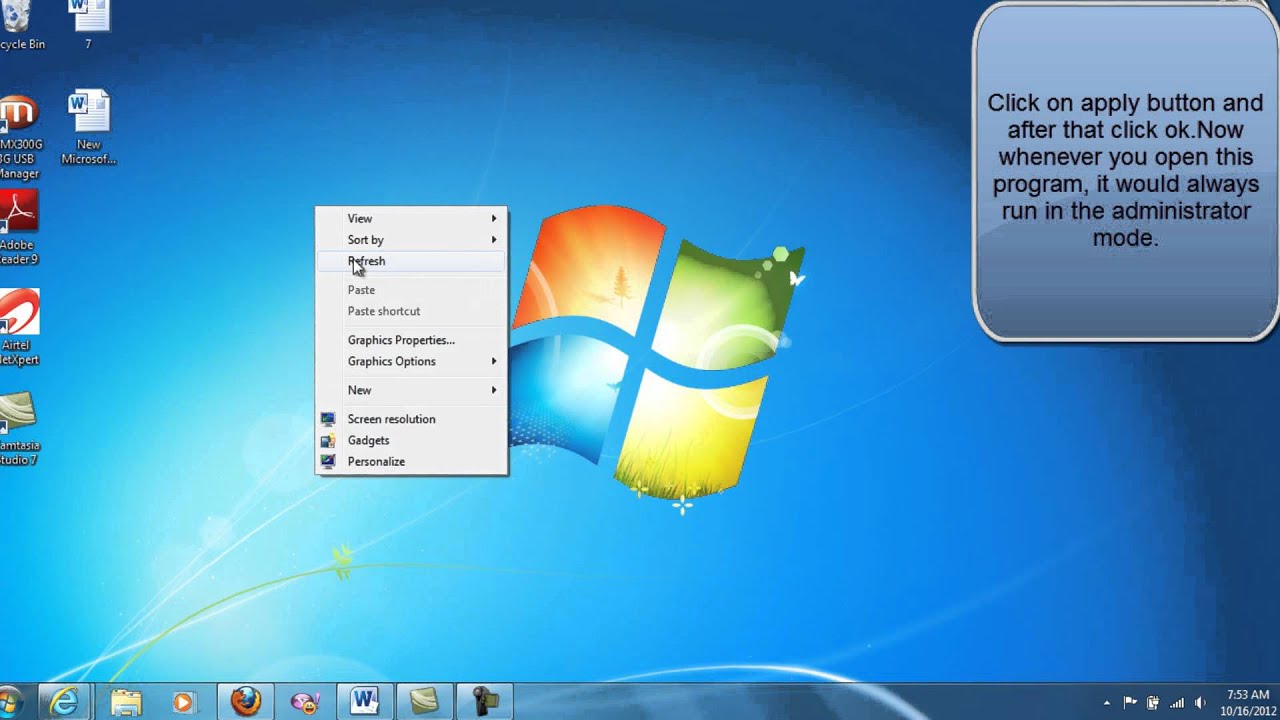Open the Airtel NetXpert desktop icon

click(x=18, y=327)
